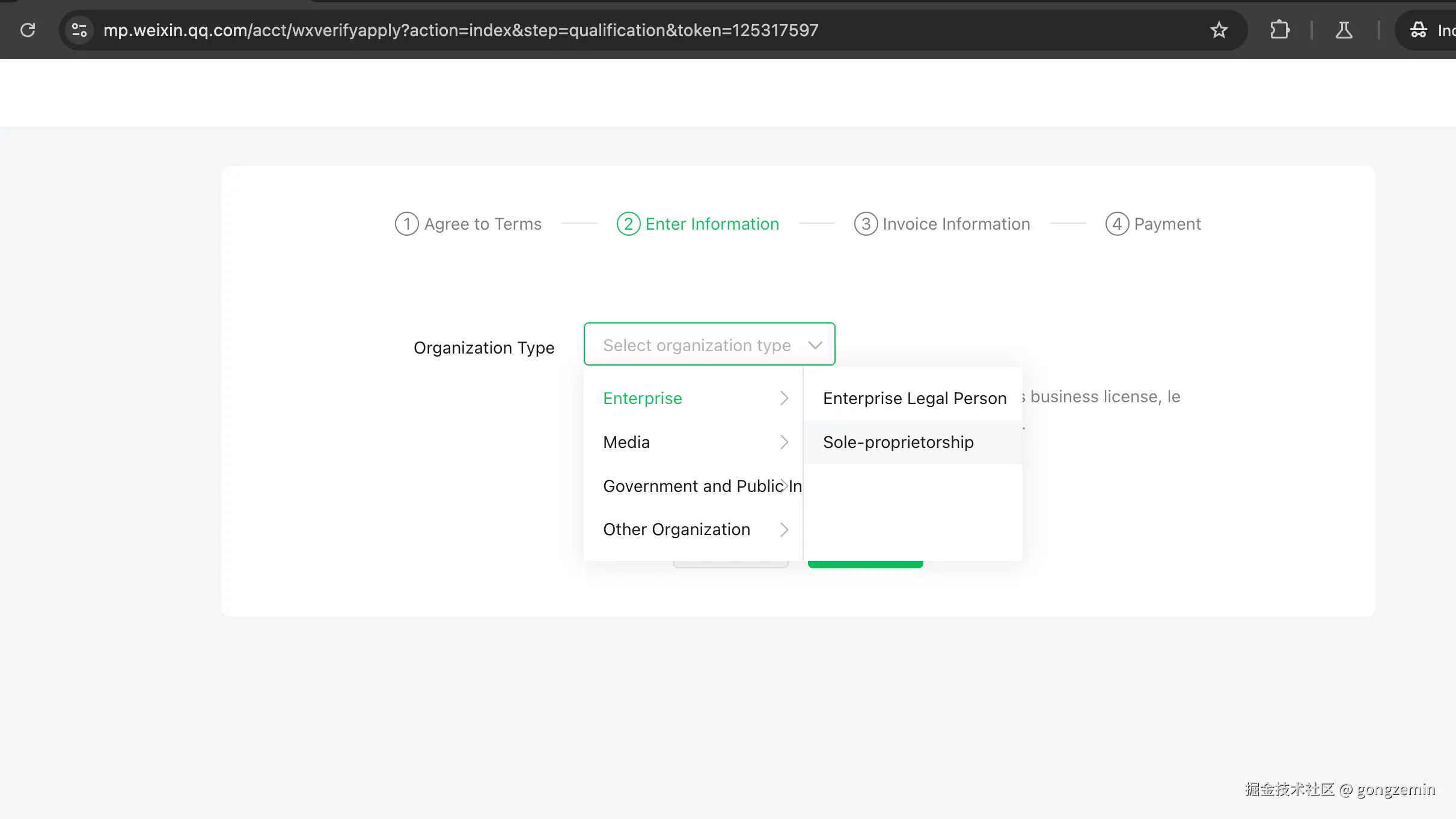The height and width of the screenshot is (819, 1456).
Task: Bookmark this page with star icon
Action: point(1219,30)
